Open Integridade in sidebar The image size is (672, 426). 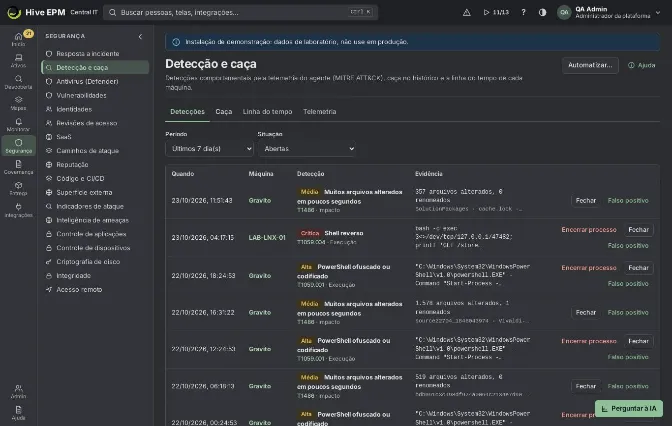coord(95,276)
